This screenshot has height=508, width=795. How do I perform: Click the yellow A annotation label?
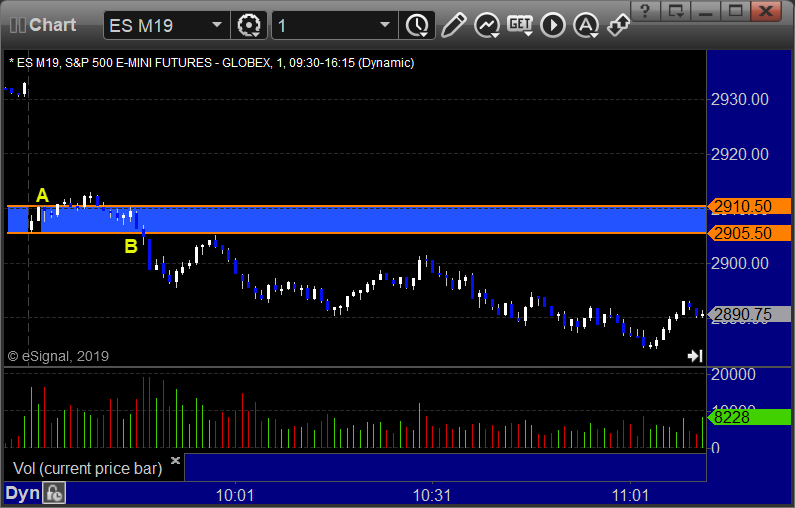coord(43,195)
